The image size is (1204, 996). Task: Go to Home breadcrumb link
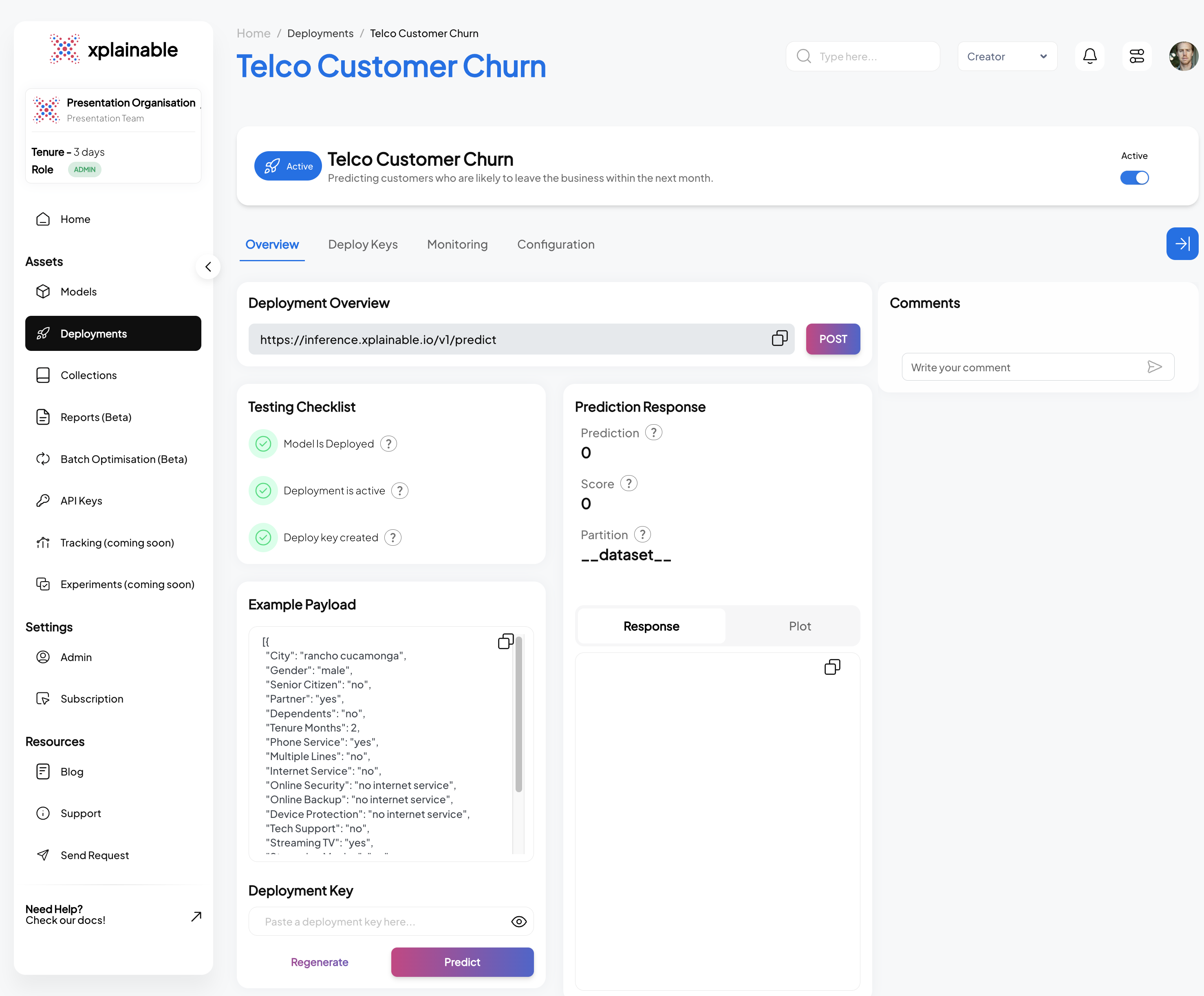[254, 33]
